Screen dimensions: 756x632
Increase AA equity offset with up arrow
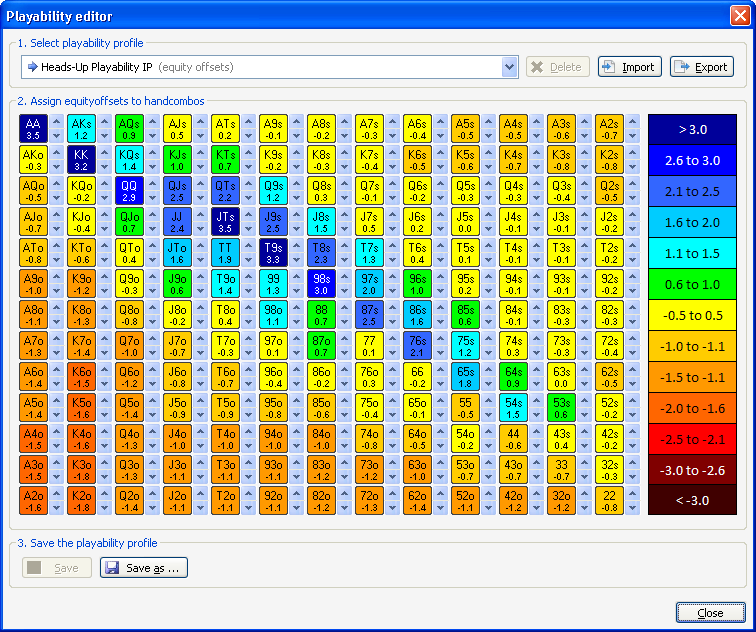pyautogui.click(x=56, y=121)
